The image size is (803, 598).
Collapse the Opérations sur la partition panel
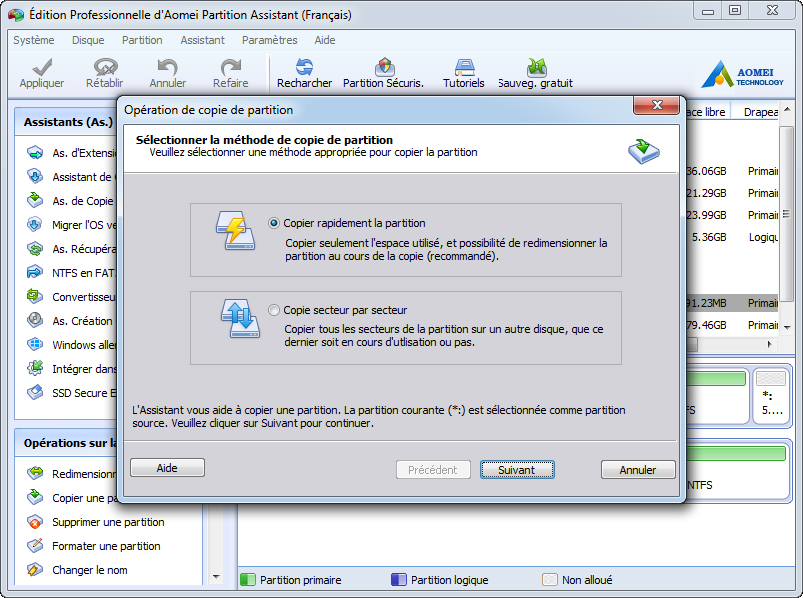coord(65,443)
